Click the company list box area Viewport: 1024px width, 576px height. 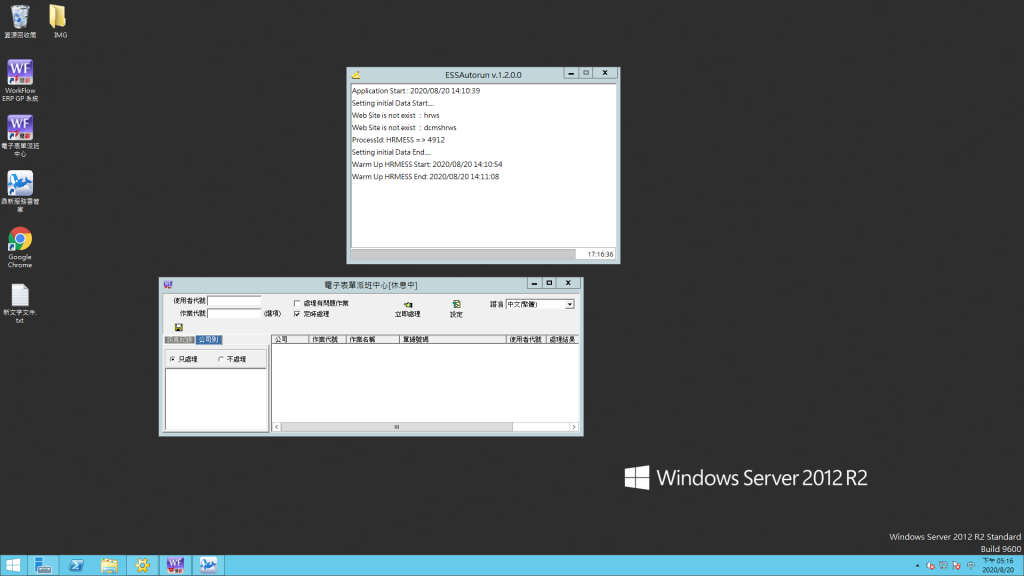coord(216,399)
